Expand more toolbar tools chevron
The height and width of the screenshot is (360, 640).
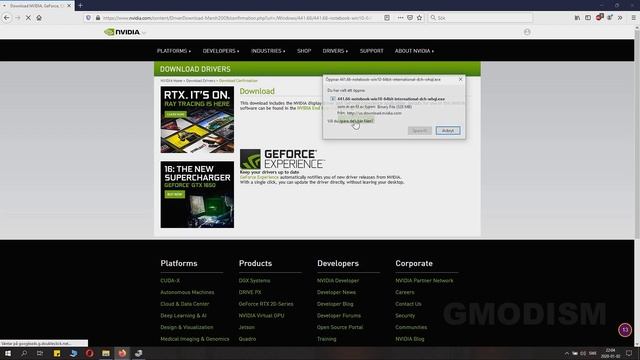[620, 18]
